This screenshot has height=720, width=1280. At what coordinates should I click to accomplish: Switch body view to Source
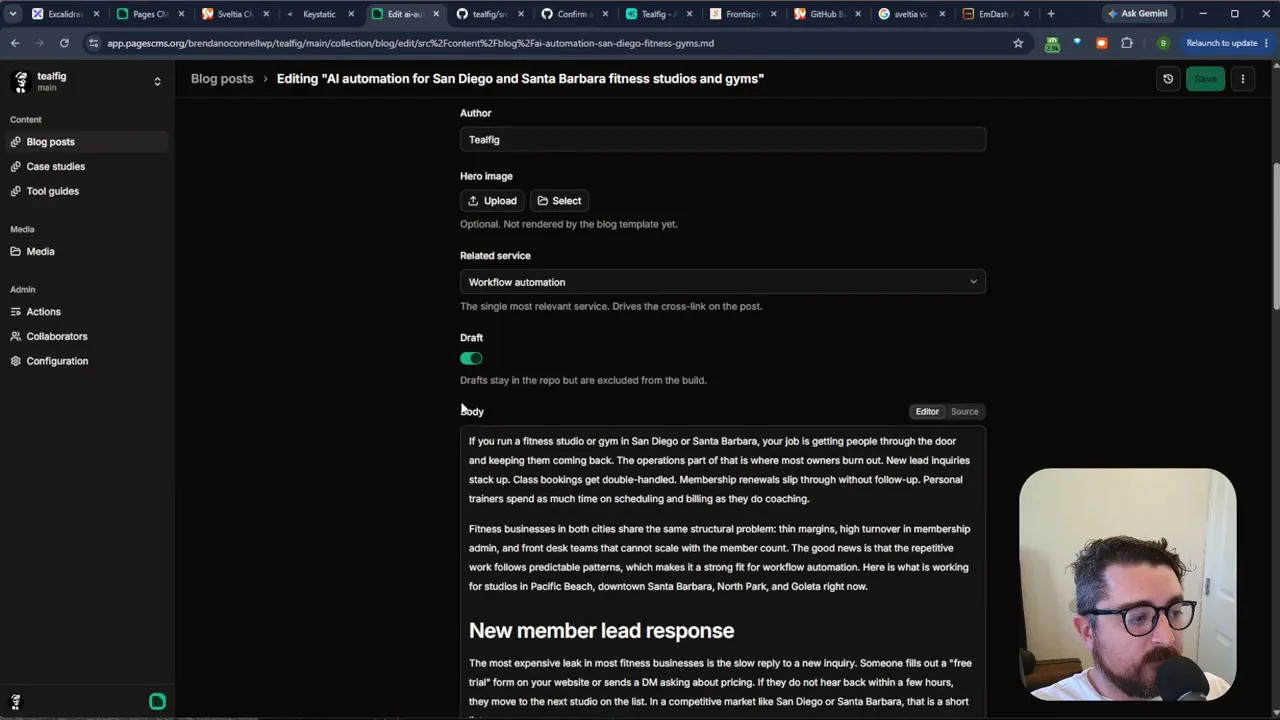(x=964, y=411)
